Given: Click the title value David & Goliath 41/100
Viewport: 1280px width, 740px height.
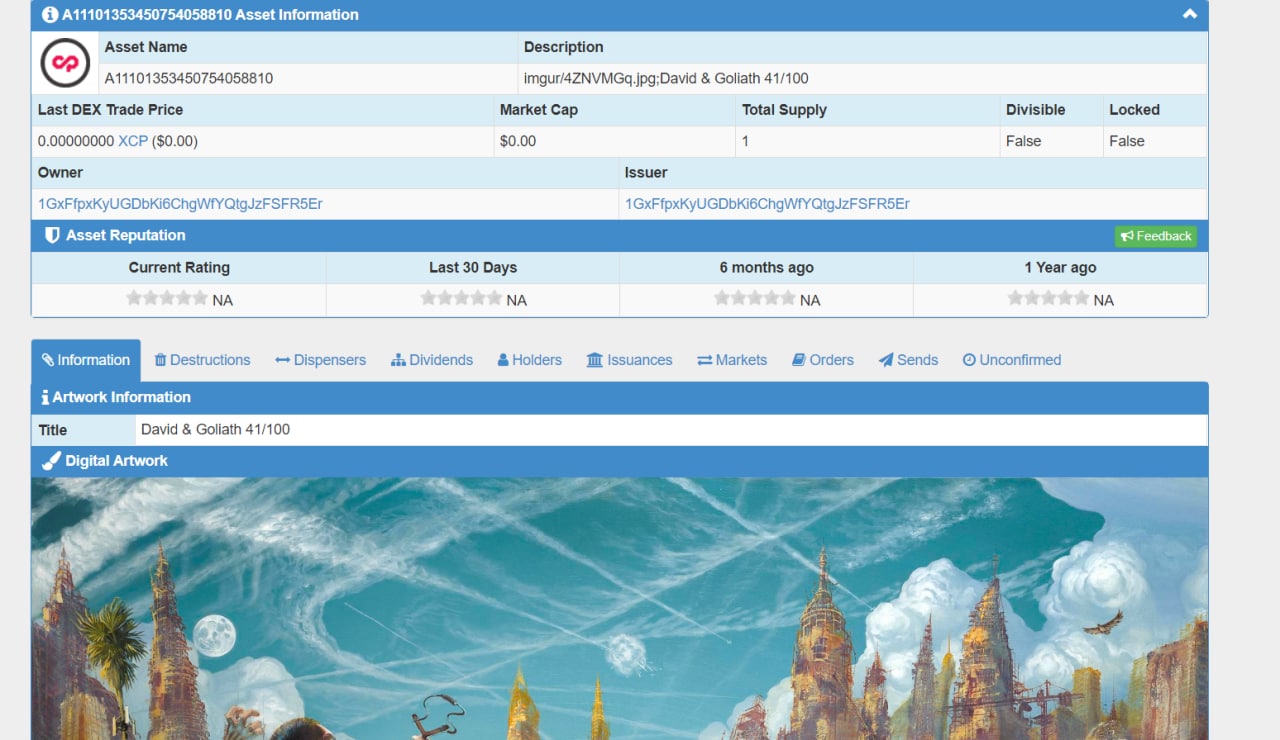Looking at the screenshot, I should (215, 429).
